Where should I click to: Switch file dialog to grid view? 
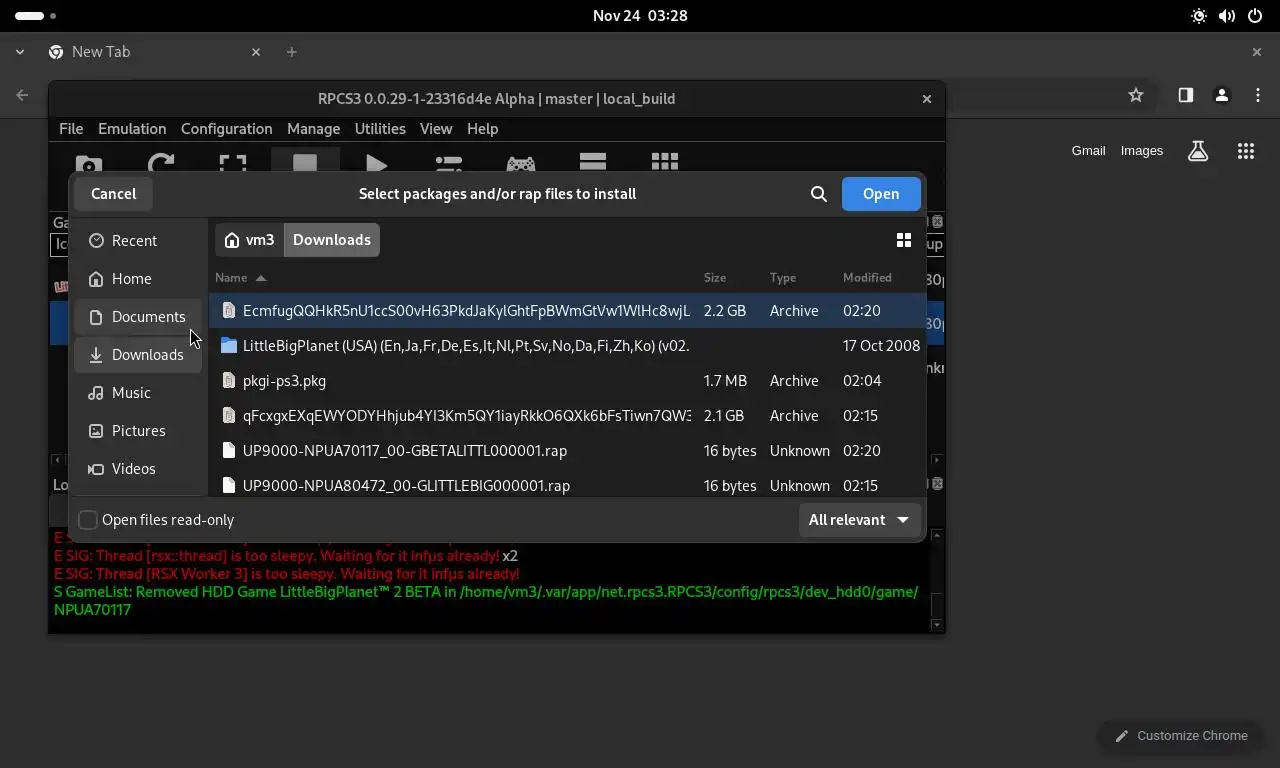coord(904,240)
